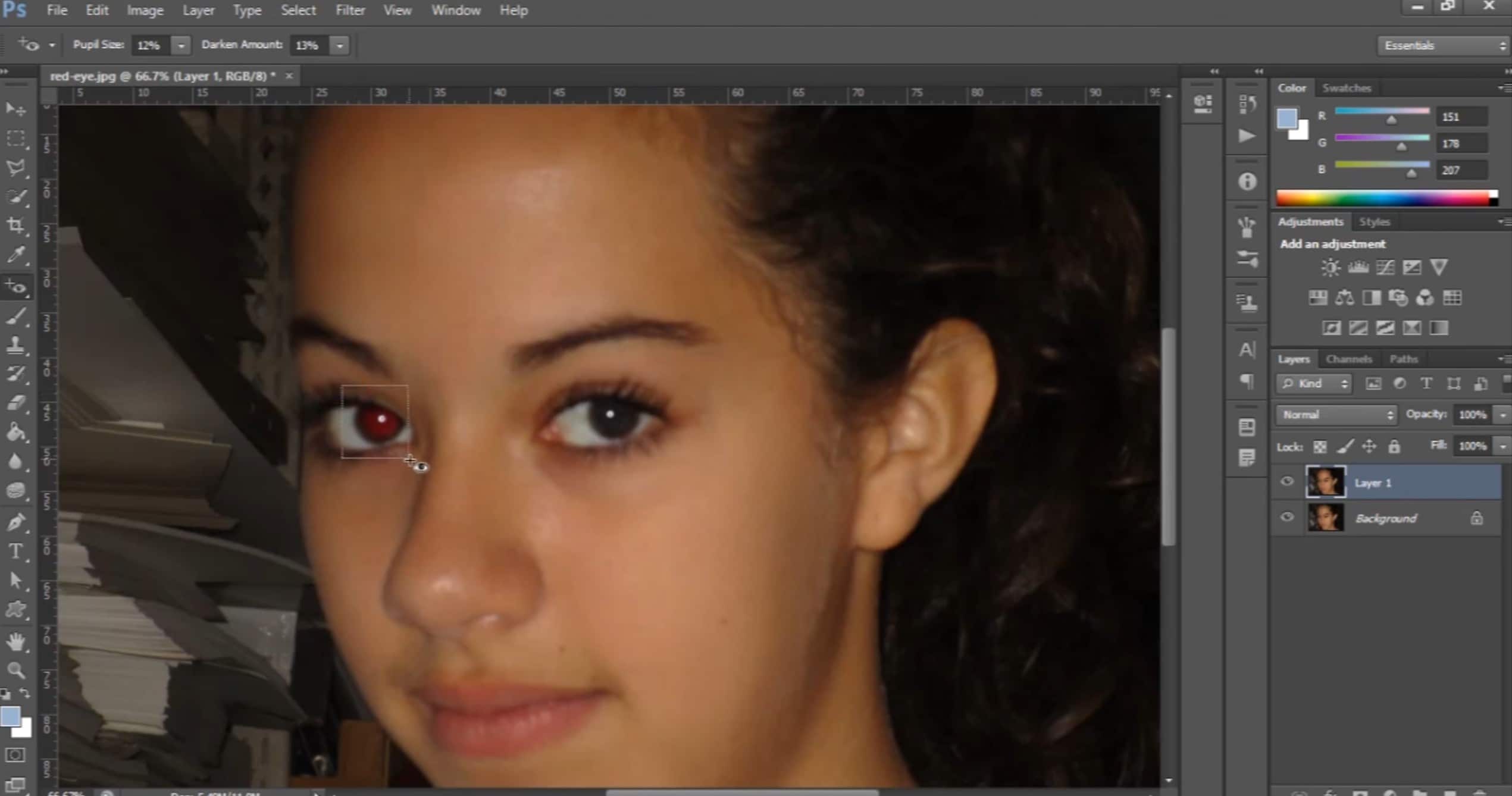
Task: Open the Normal blend mode dropdown
Action: point(1336,415)
